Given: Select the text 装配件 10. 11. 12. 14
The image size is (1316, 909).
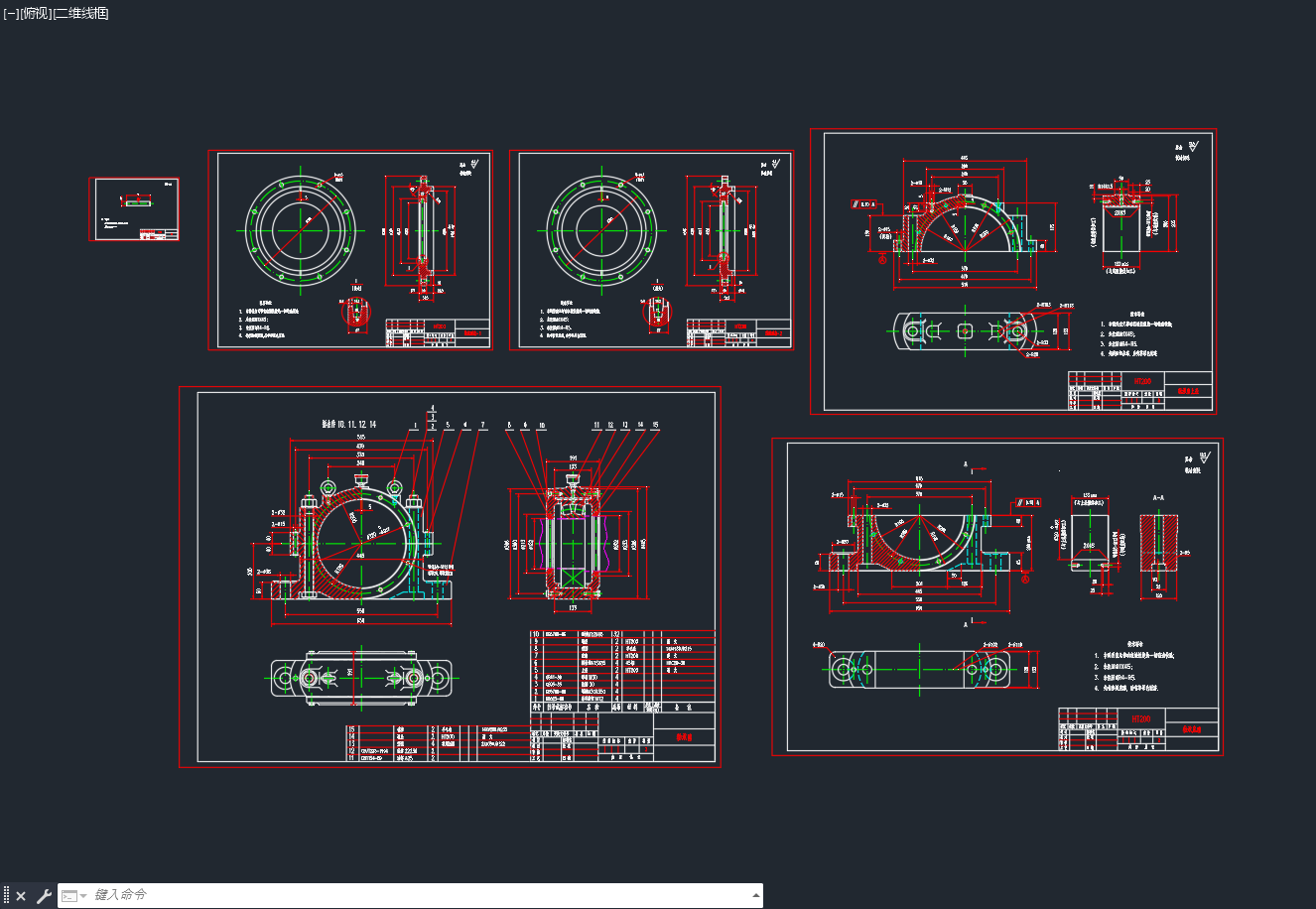Looking at the screenshot, I should [349, 425].
